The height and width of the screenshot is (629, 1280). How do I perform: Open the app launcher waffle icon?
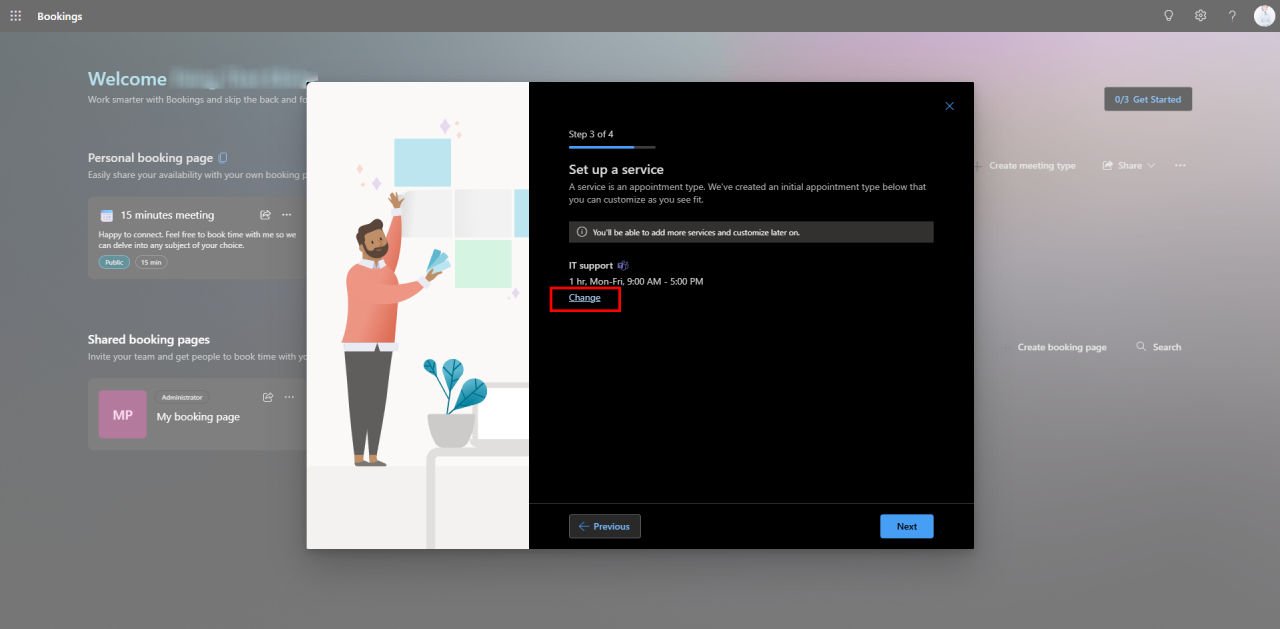coord(15,16)
